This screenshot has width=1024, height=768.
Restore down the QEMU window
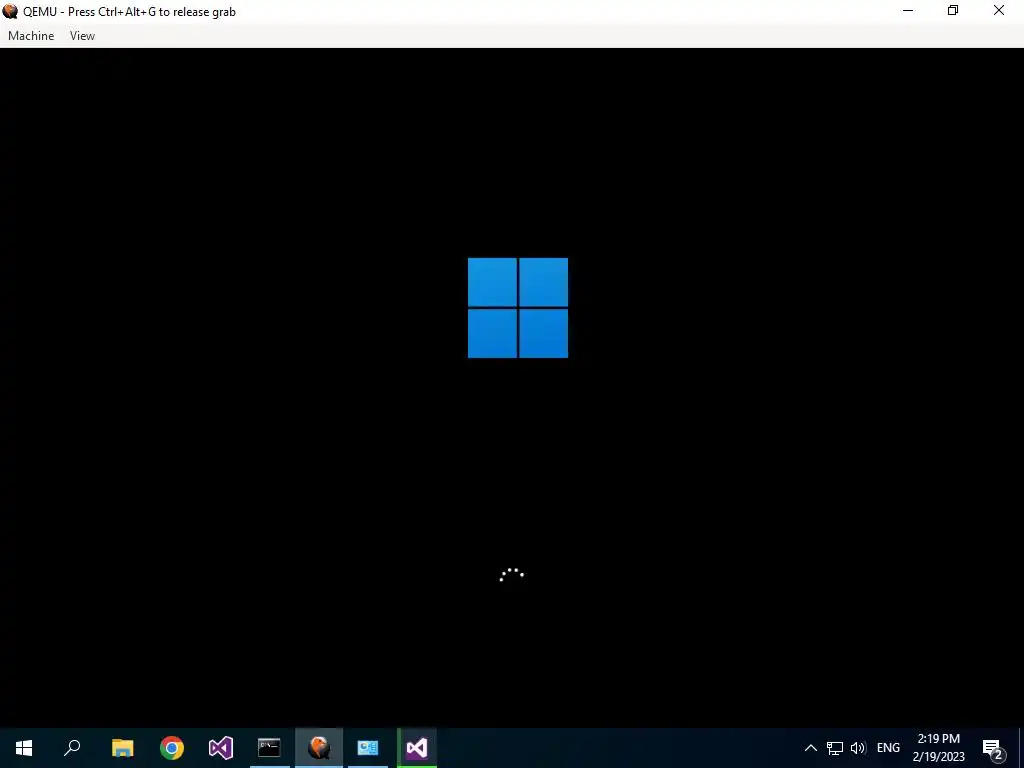(953, 11)
